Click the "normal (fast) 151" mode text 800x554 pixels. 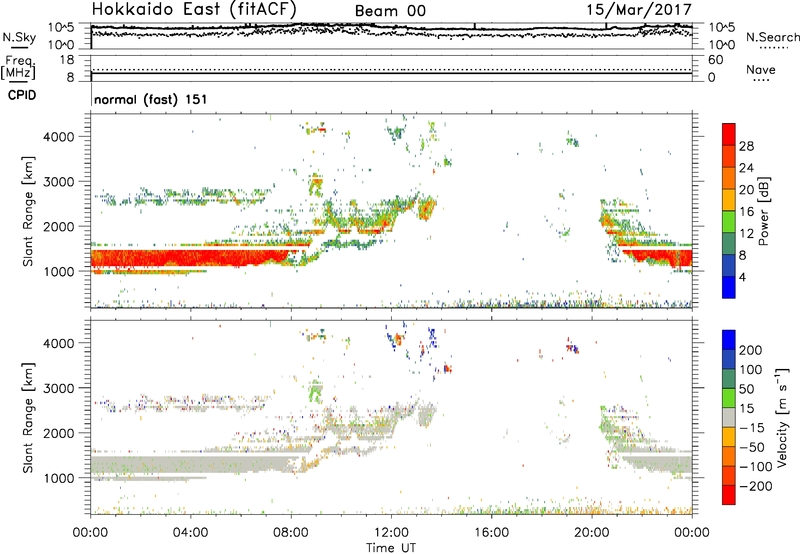click(x=151, y=99)
